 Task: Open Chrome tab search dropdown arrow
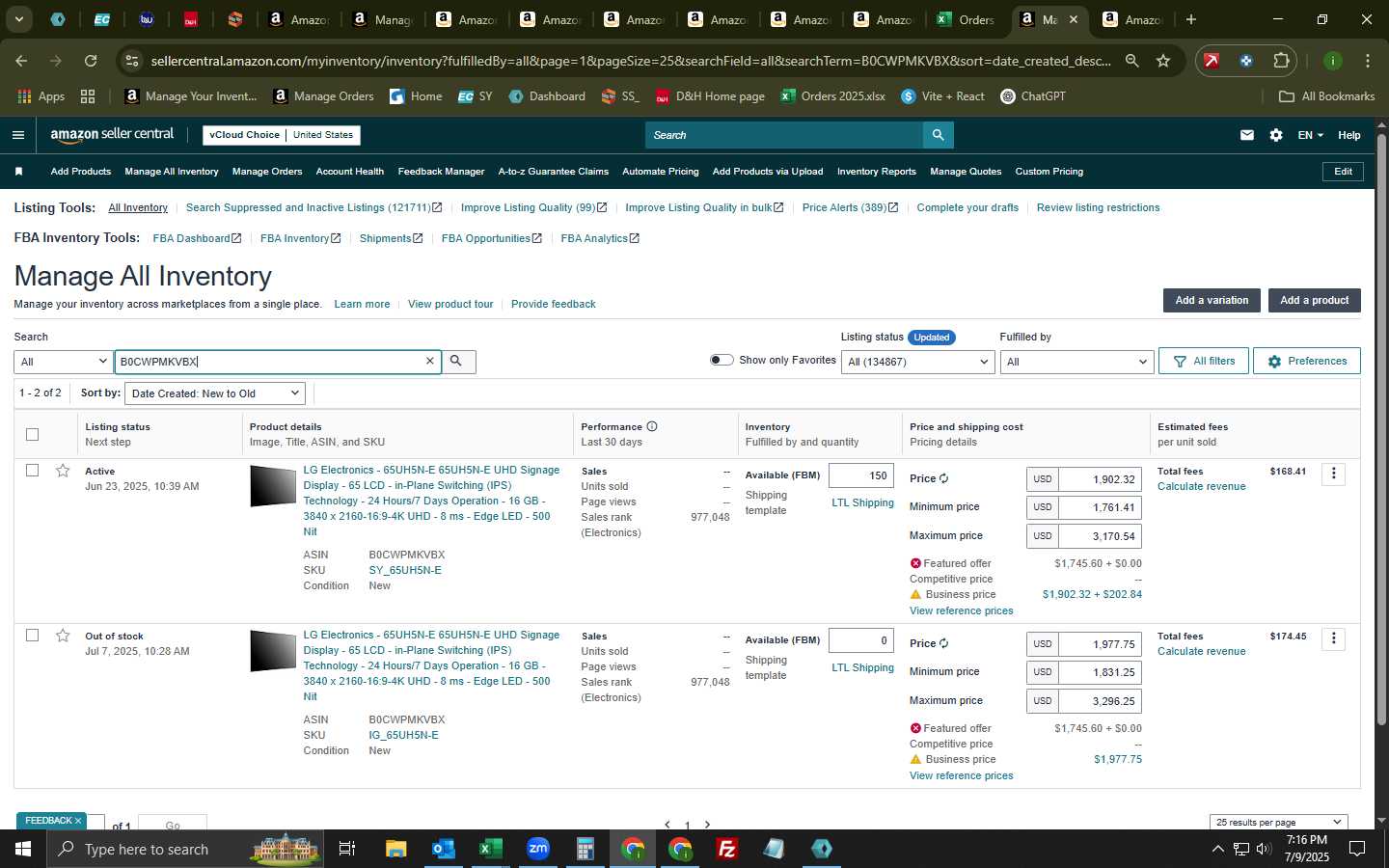(x=18, y=19)
